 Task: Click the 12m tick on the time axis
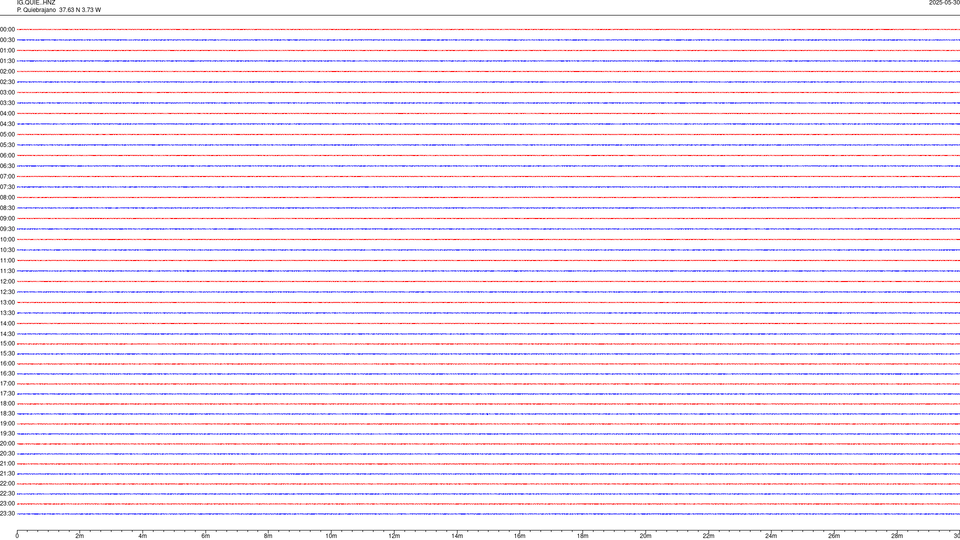click(x=394, y=536)
